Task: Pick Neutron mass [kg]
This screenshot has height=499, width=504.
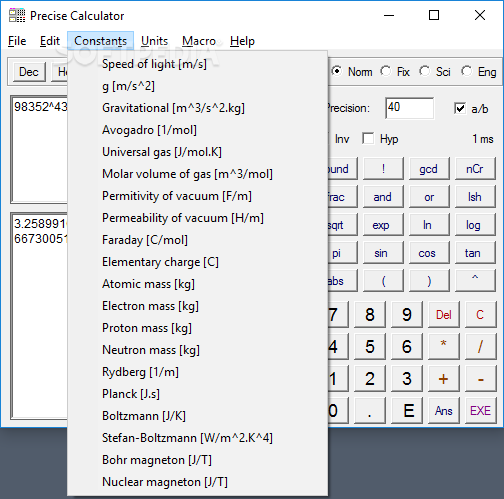Action: [197, 350]
